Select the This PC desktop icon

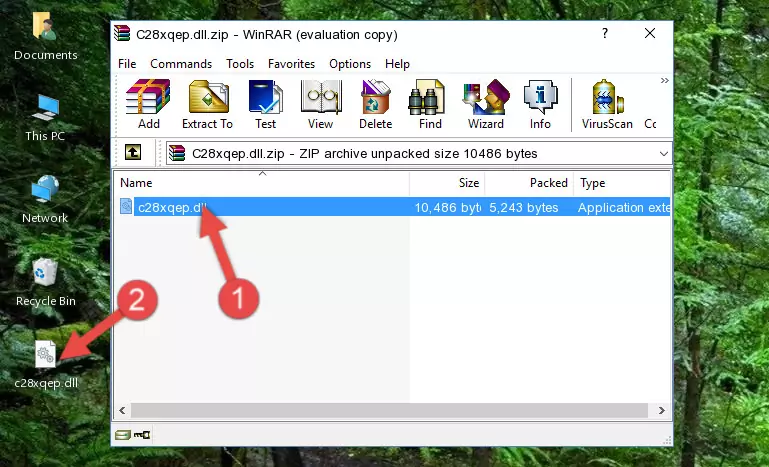(x=45, y=118)
